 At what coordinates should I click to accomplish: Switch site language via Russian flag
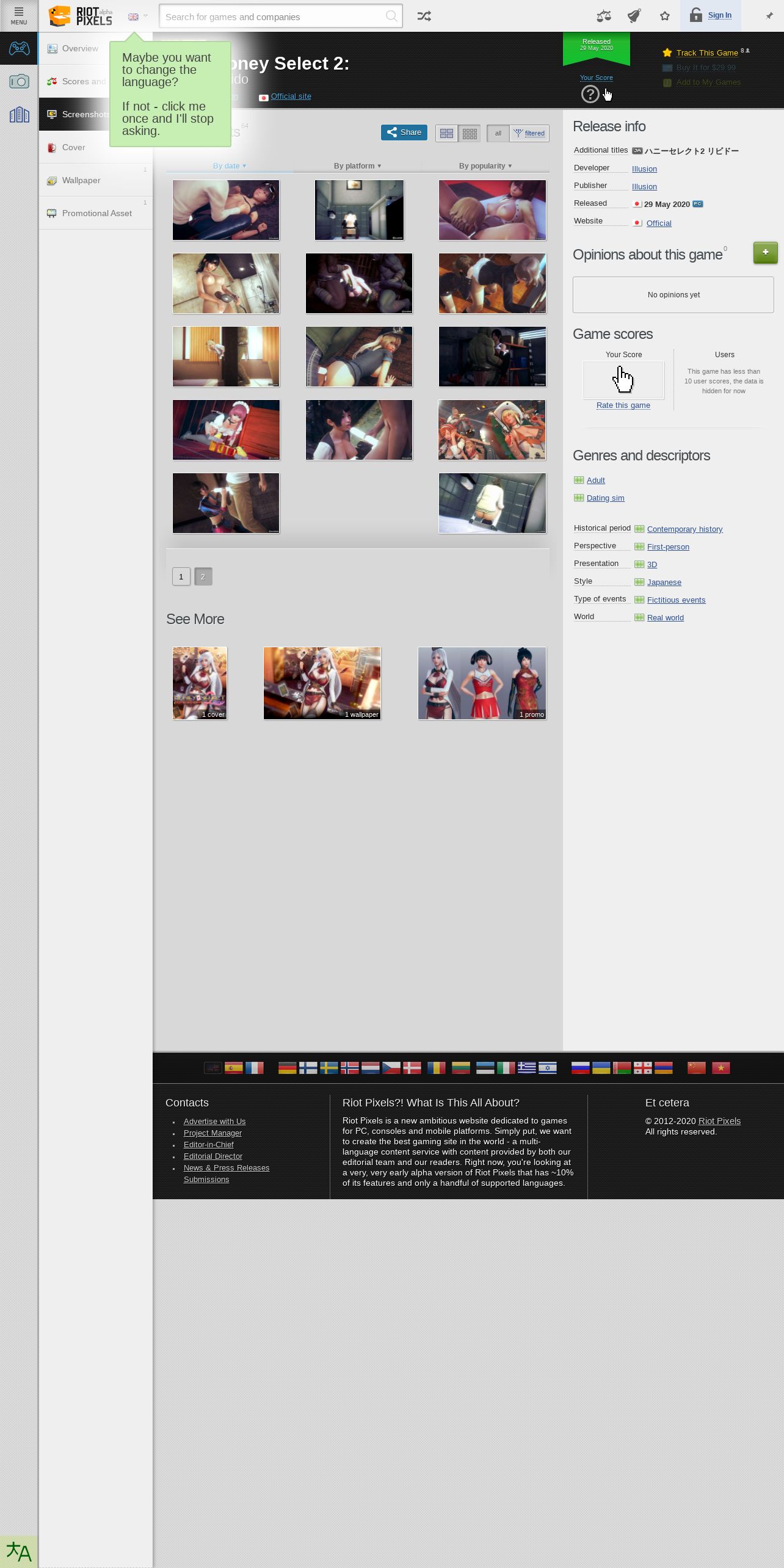(x=580, y=1068)
